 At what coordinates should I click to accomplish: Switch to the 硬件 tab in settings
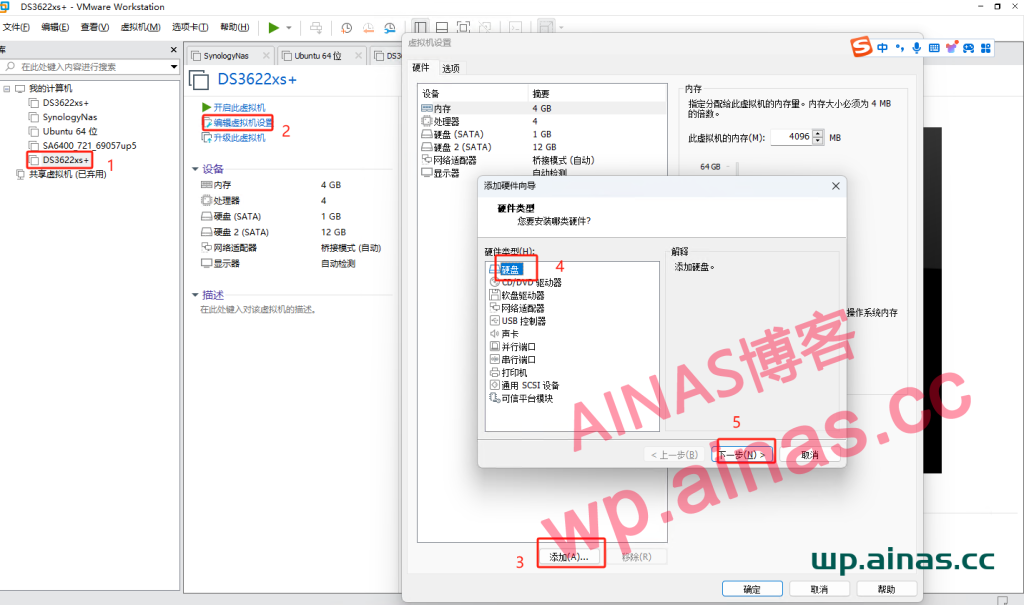(x=421, y=67)
